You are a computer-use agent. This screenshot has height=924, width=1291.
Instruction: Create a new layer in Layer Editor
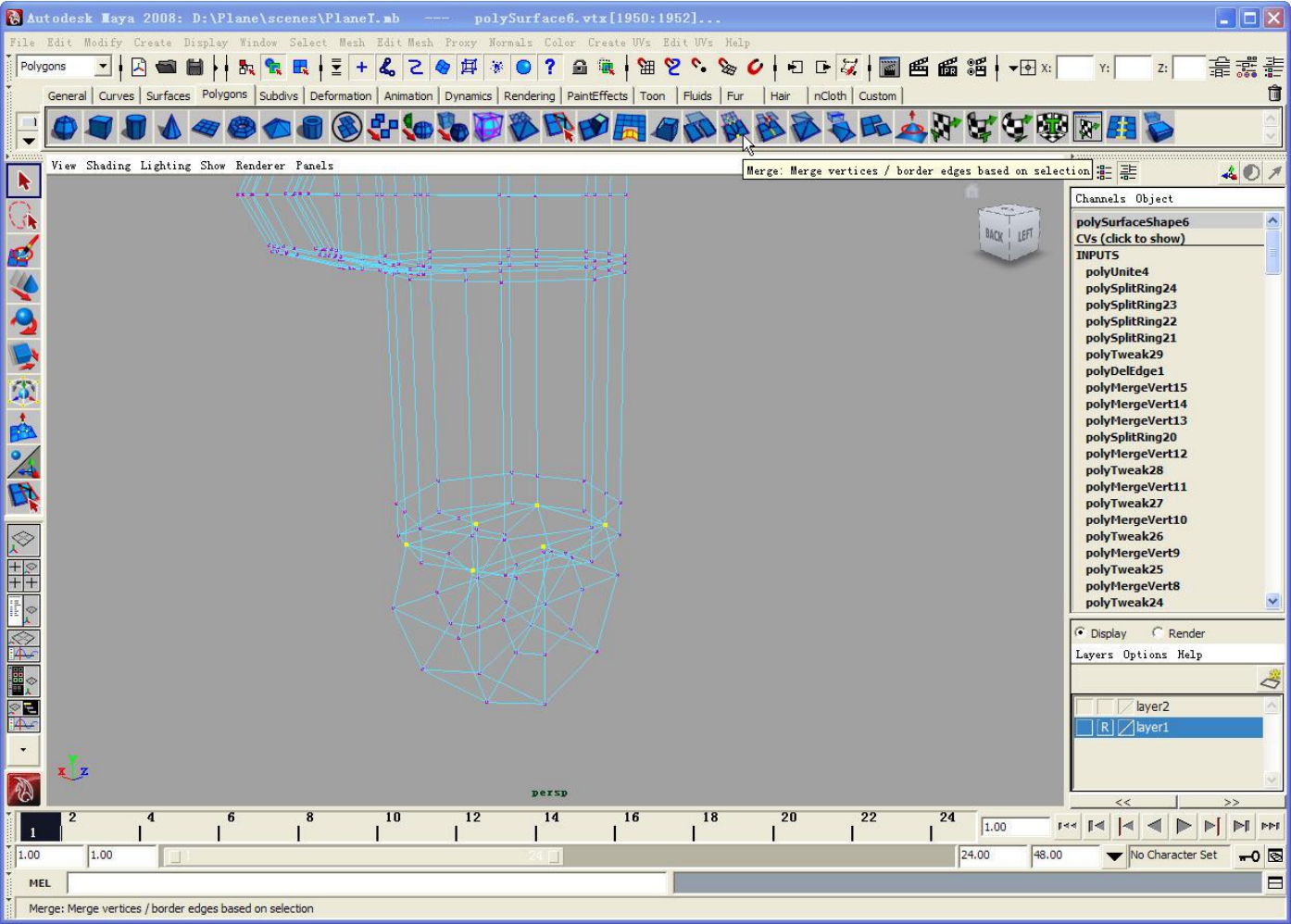pyautogui.click(x=1270, y=679)
